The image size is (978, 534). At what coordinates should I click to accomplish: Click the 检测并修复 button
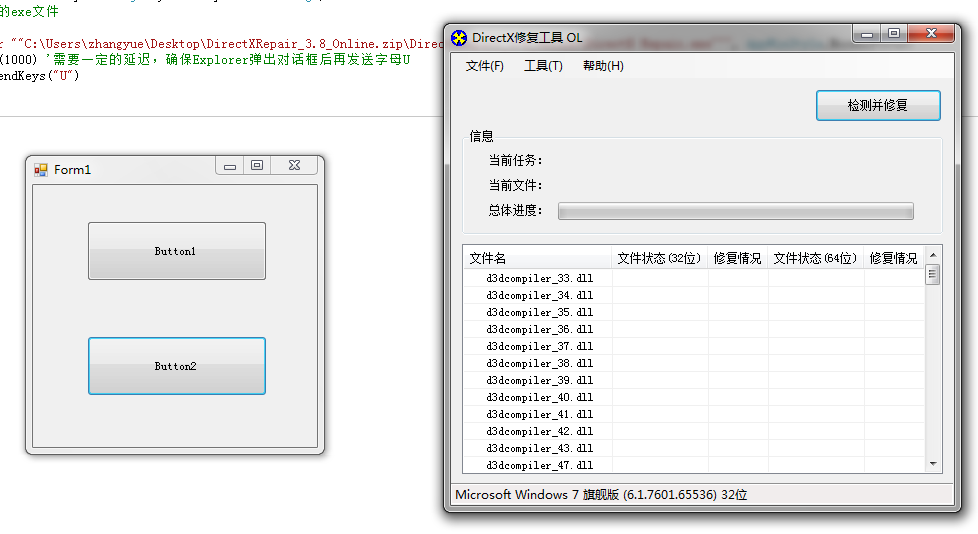[x=878, y=105]
